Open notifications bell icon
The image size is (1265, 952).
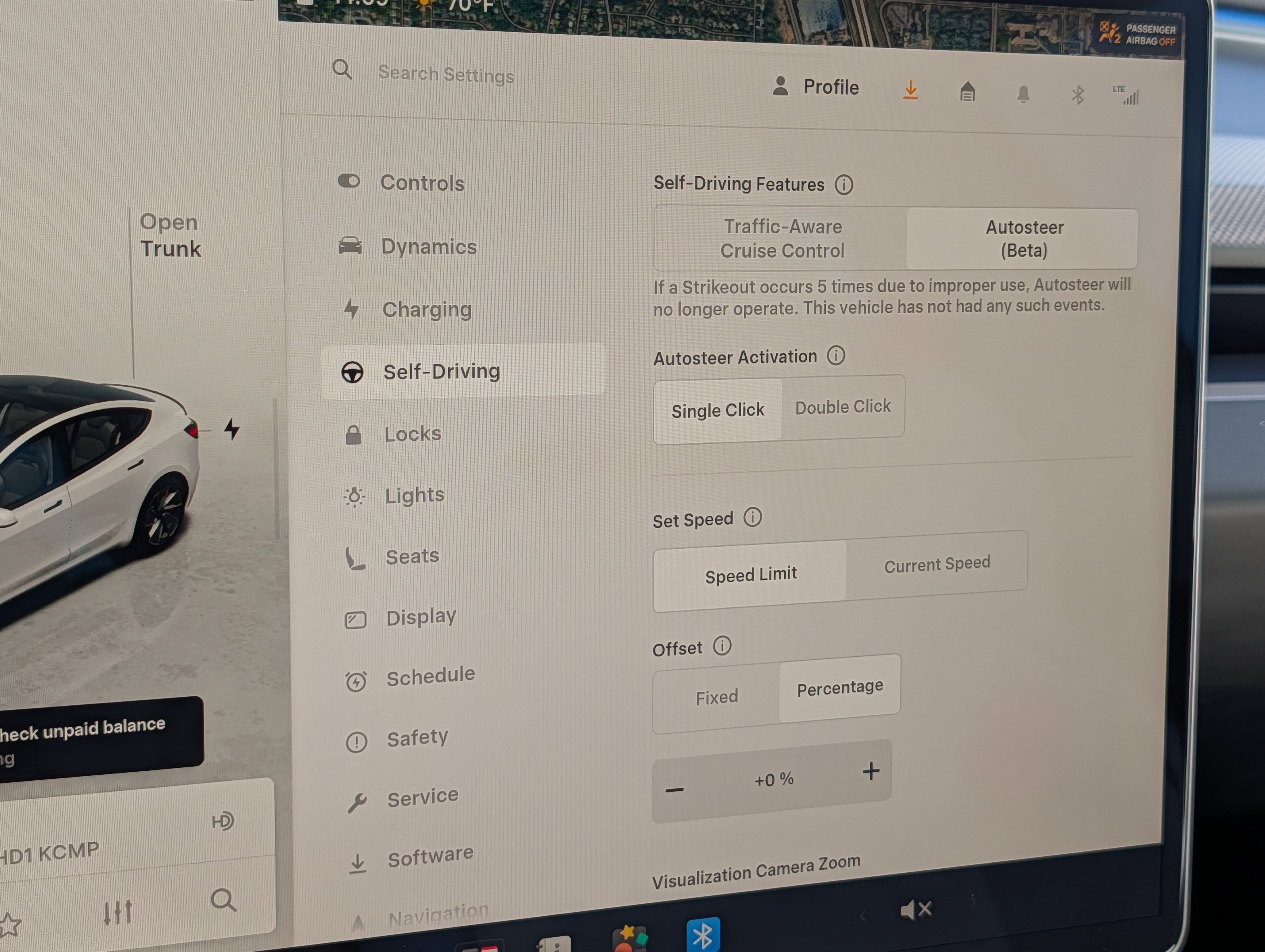click(1023, 94)
